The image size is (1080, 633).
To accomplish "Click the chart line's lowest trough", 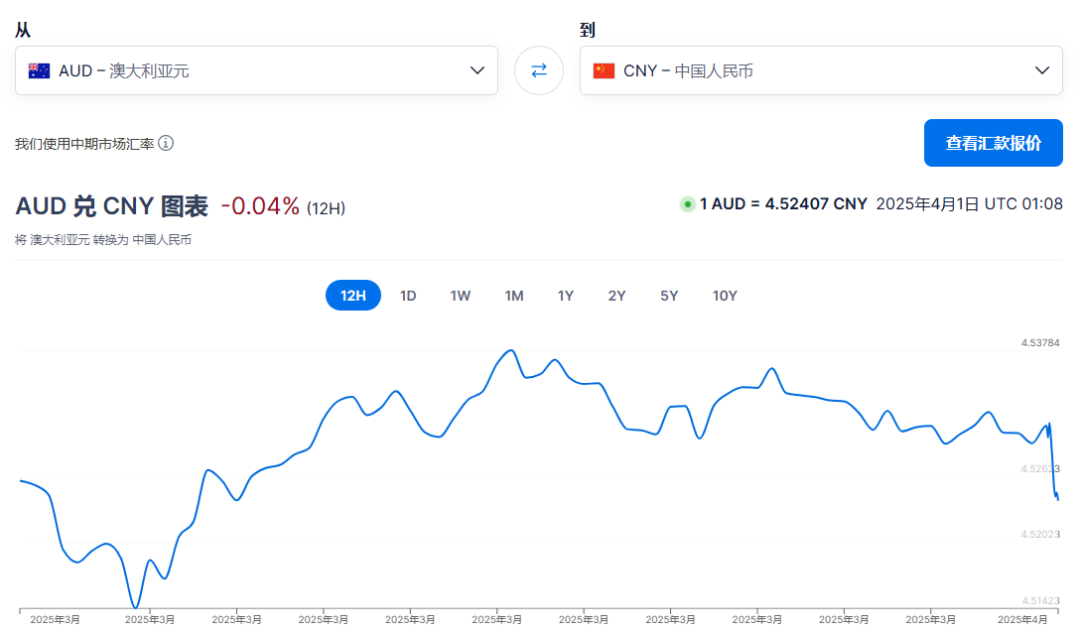I will click(136, 606).
